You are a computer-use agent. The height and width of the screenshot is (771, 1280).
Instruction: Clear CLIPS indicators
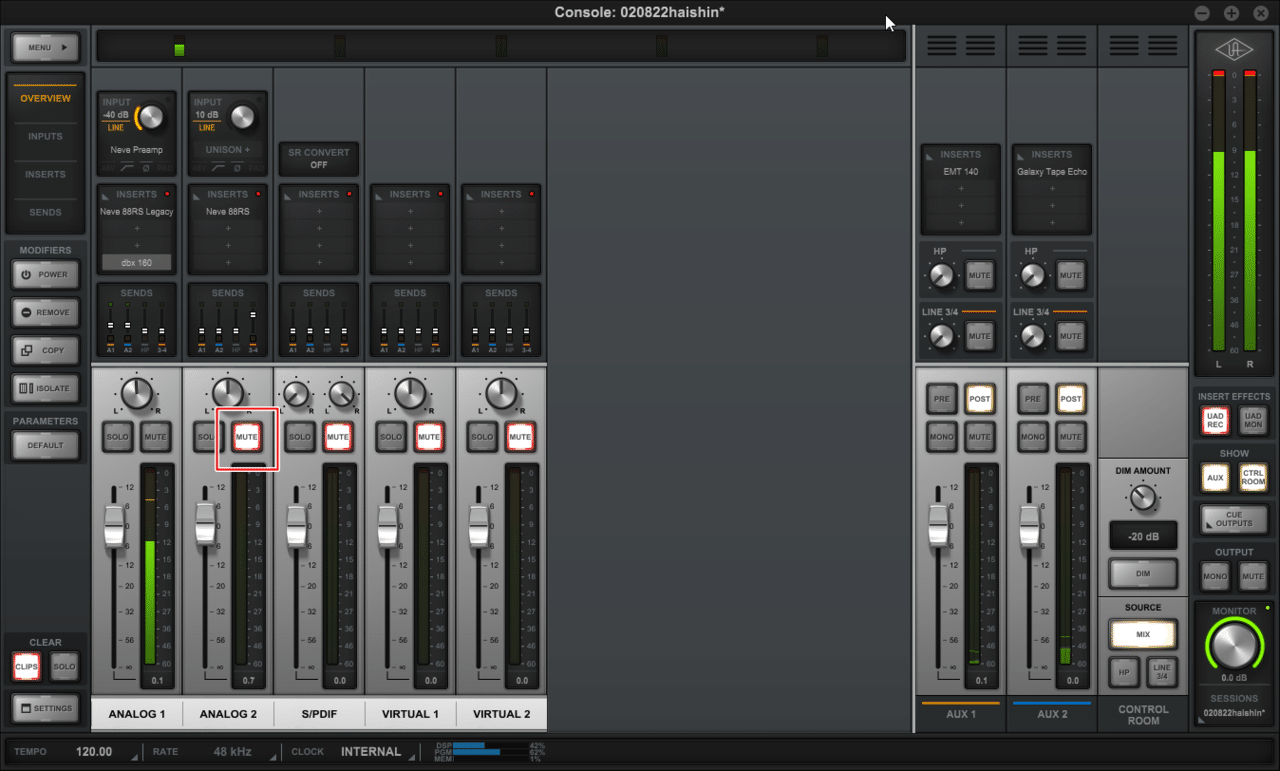click(x=26, y=666)
